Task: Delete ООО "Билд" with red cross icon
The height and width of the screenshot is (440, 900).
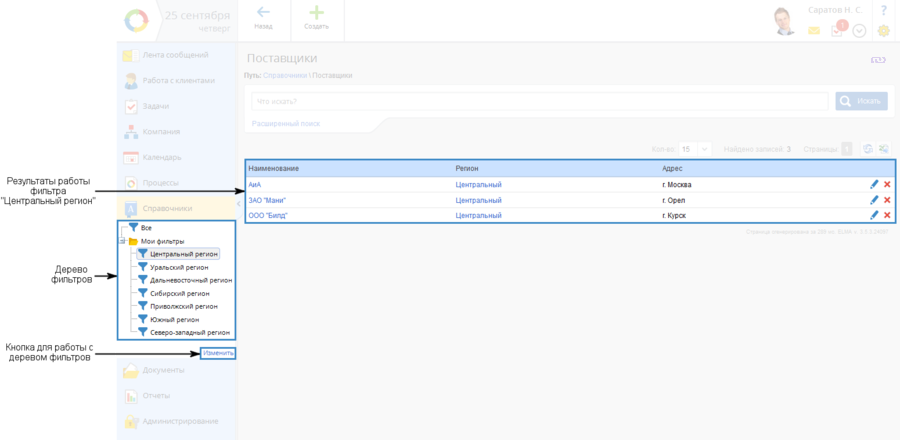Action: 887,215
